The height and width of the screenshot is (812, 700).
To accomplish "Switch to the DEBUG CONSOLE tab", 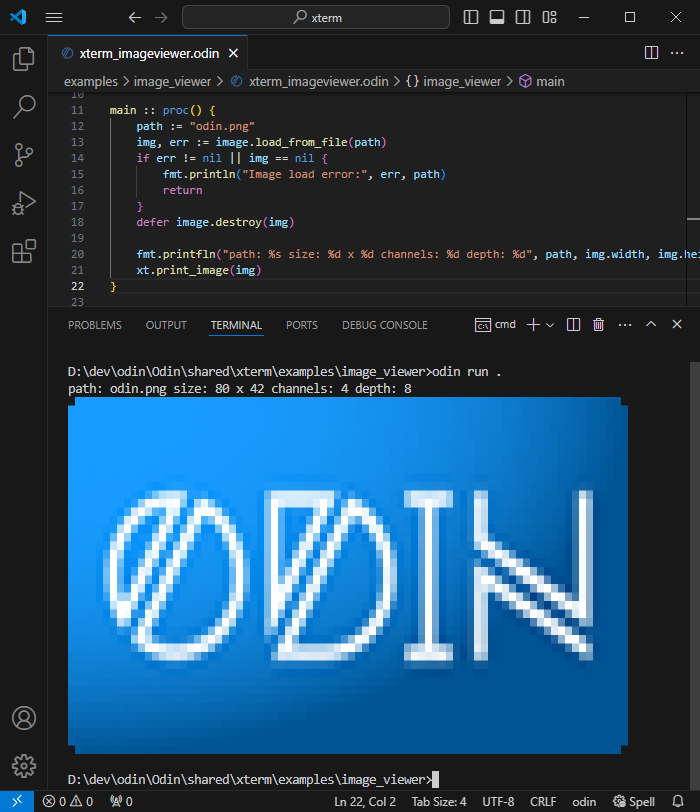I will coord(385,325).
